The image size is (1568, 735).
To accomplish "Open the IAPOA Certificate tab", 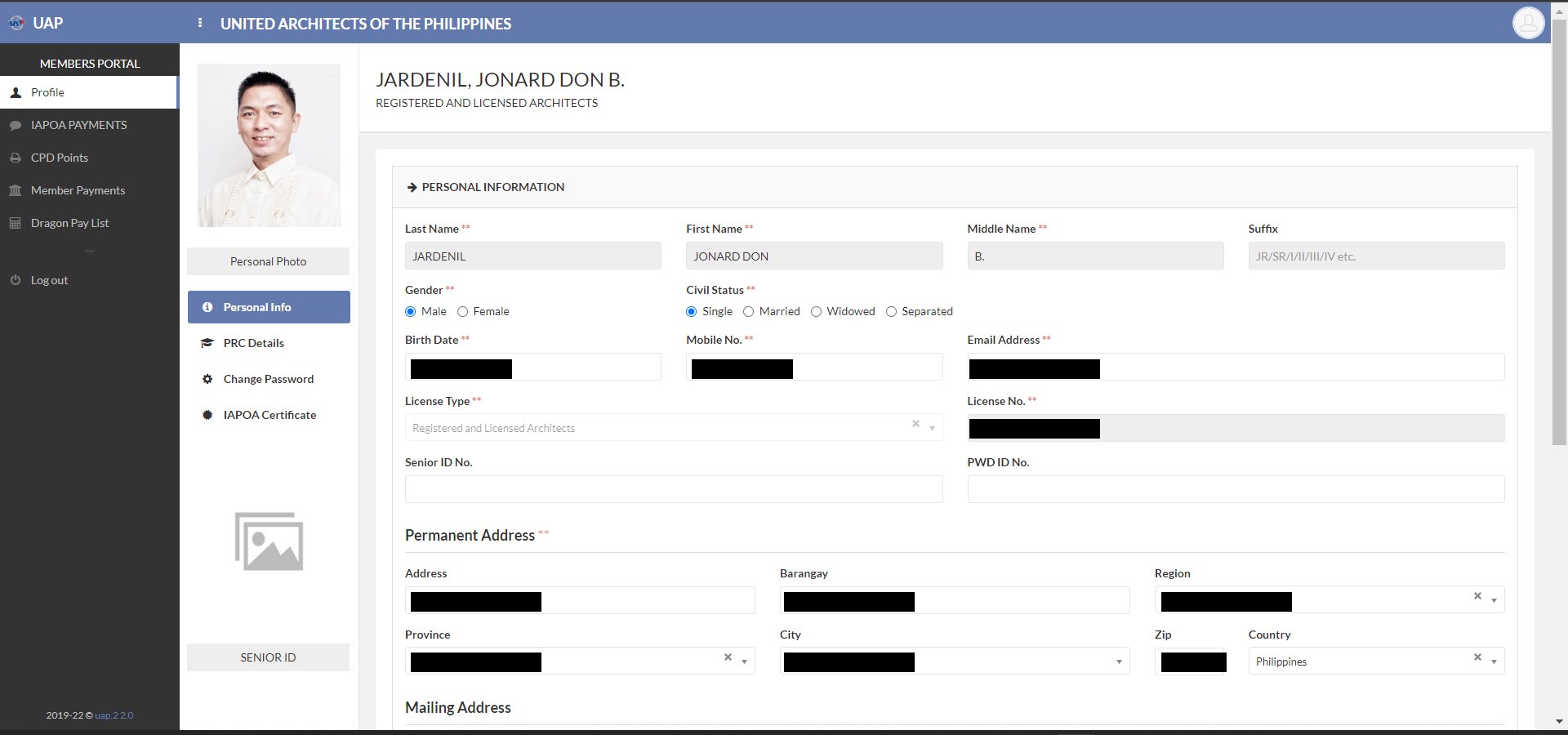I will (x=269, y=415).
